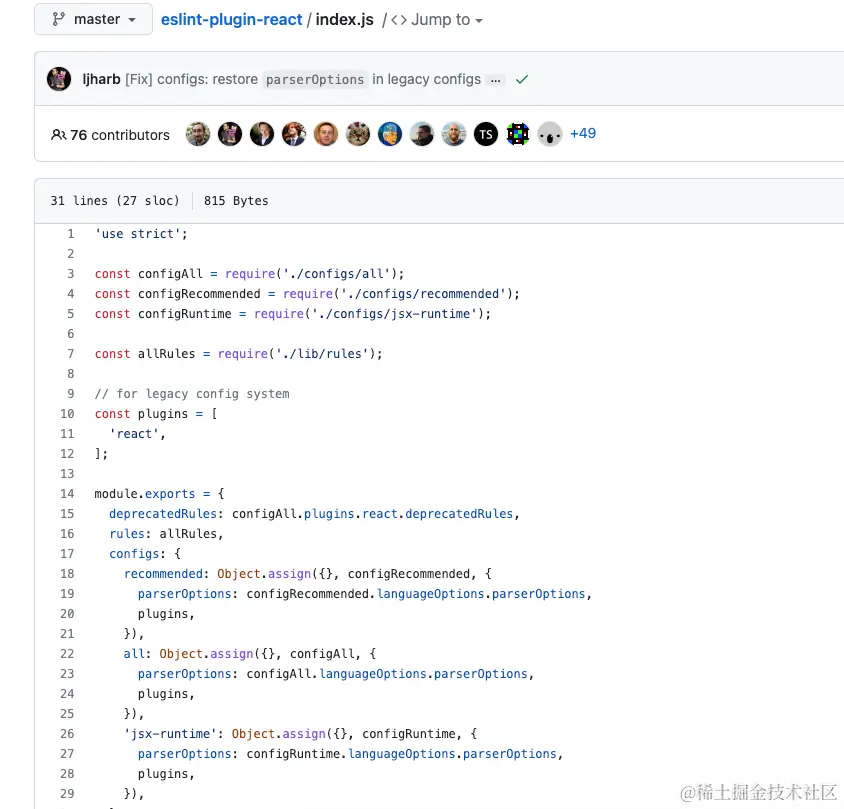This screenshot has height=809, width=844.
Task: Show the +49 more contributors
Action: click(x=583, y=133)
